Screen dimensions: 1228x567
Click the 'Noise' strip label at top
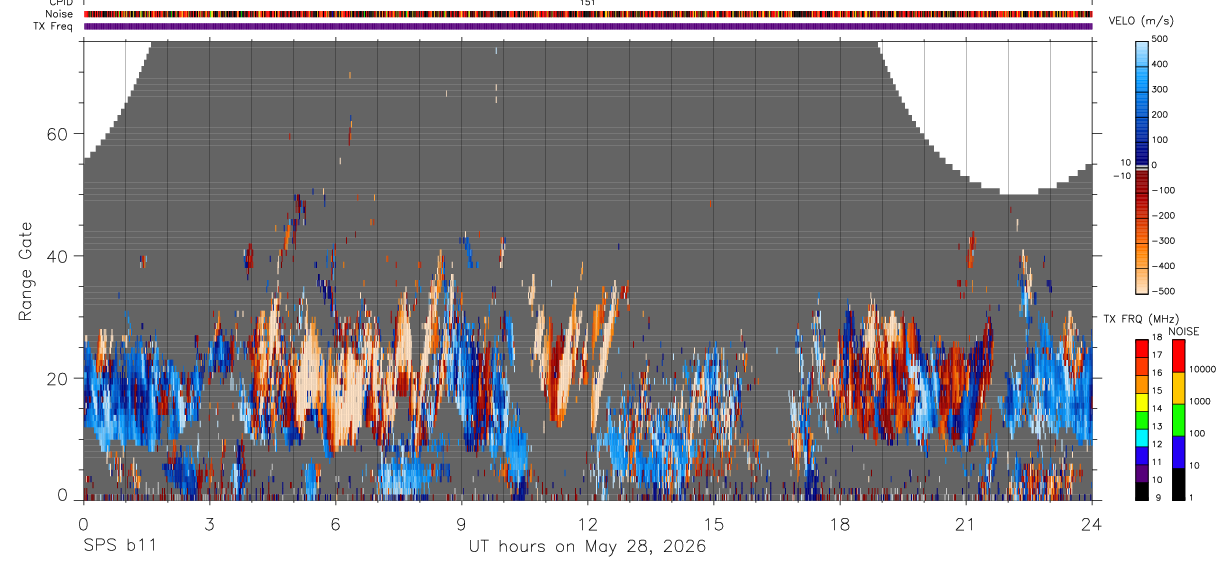coord(59,14)
